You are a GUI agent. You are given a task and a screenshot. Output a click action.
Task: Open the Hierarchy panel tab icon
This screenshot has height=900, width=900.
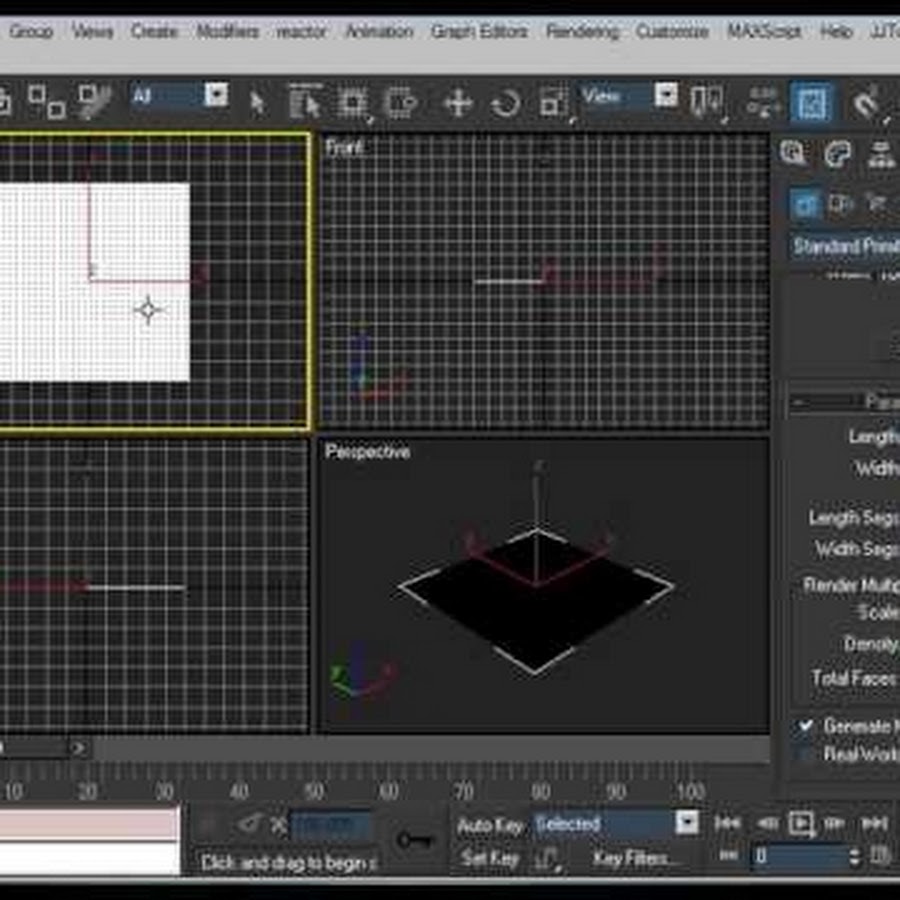(x=880, y=155)
